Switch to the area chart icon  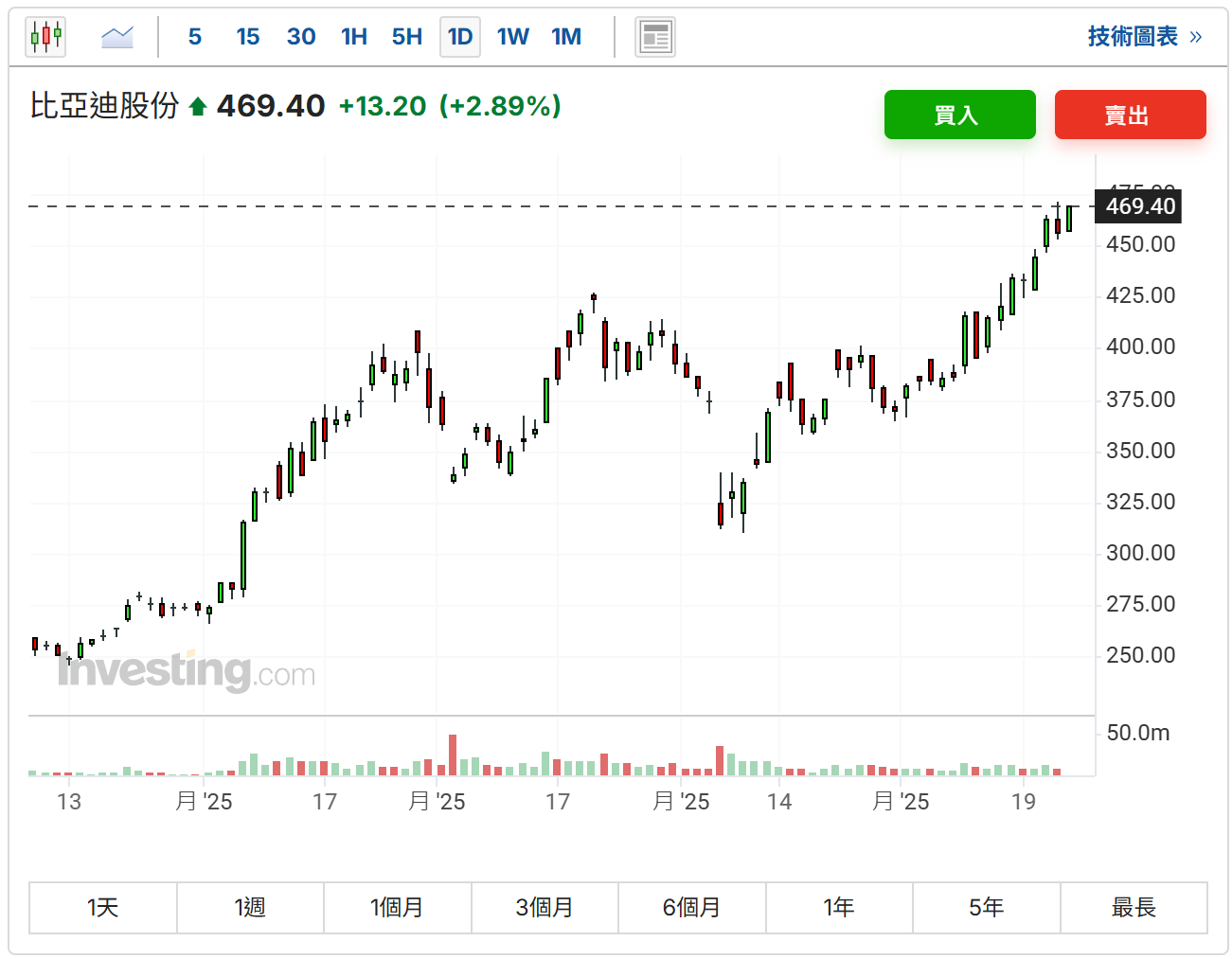(117, 37)
